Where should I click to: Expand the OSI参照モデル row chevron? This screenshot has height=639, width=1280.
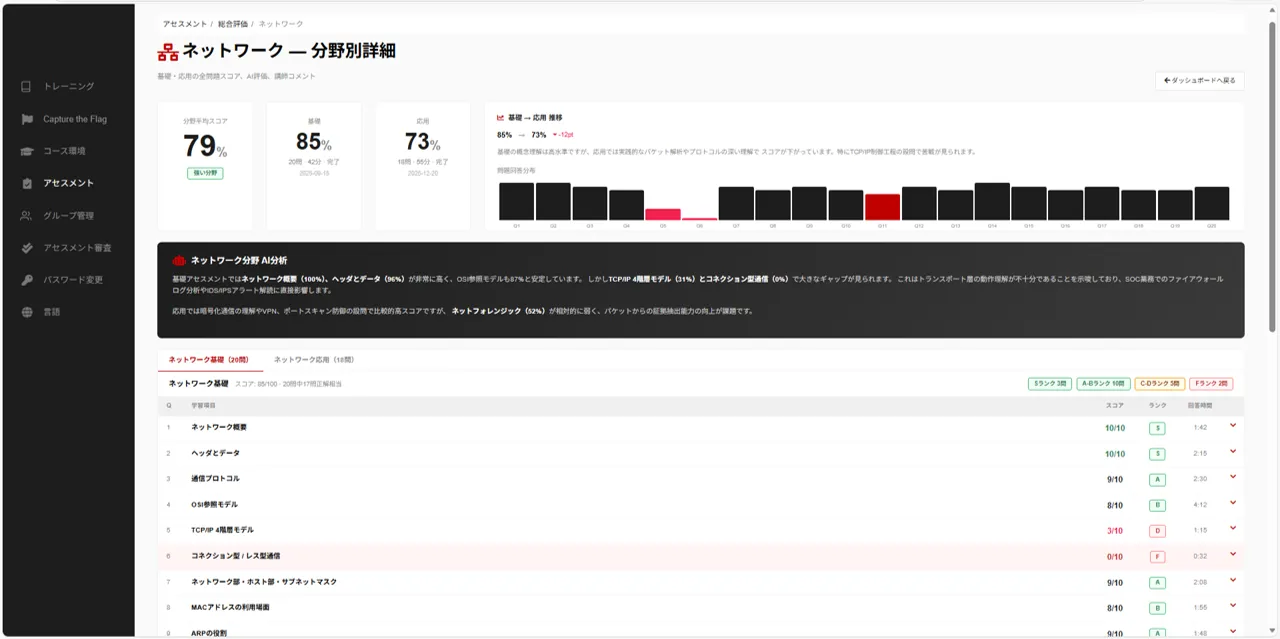click(1233, 503)
